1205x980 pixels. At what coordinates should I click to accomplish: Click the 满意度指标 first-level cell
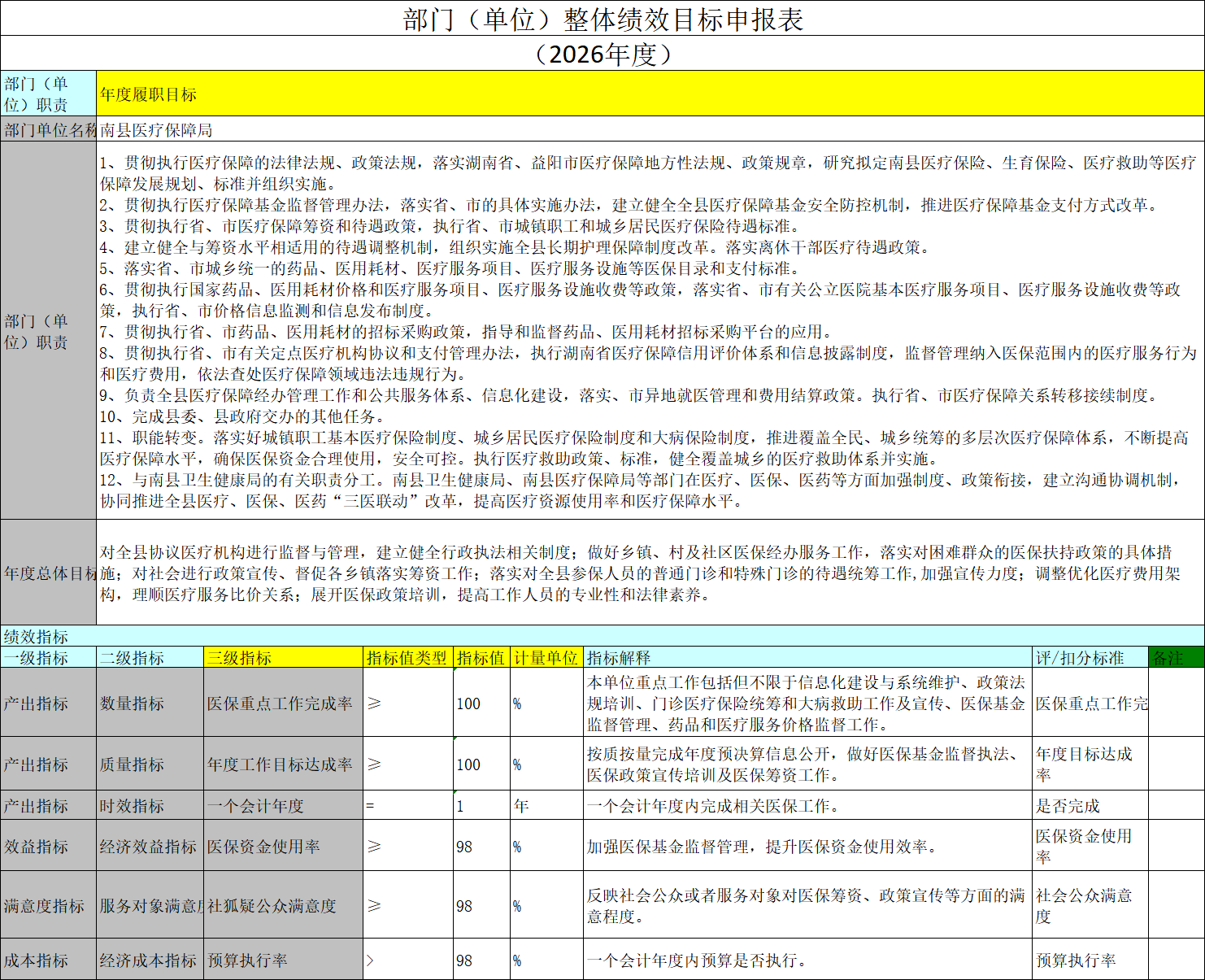coord(49,906)
